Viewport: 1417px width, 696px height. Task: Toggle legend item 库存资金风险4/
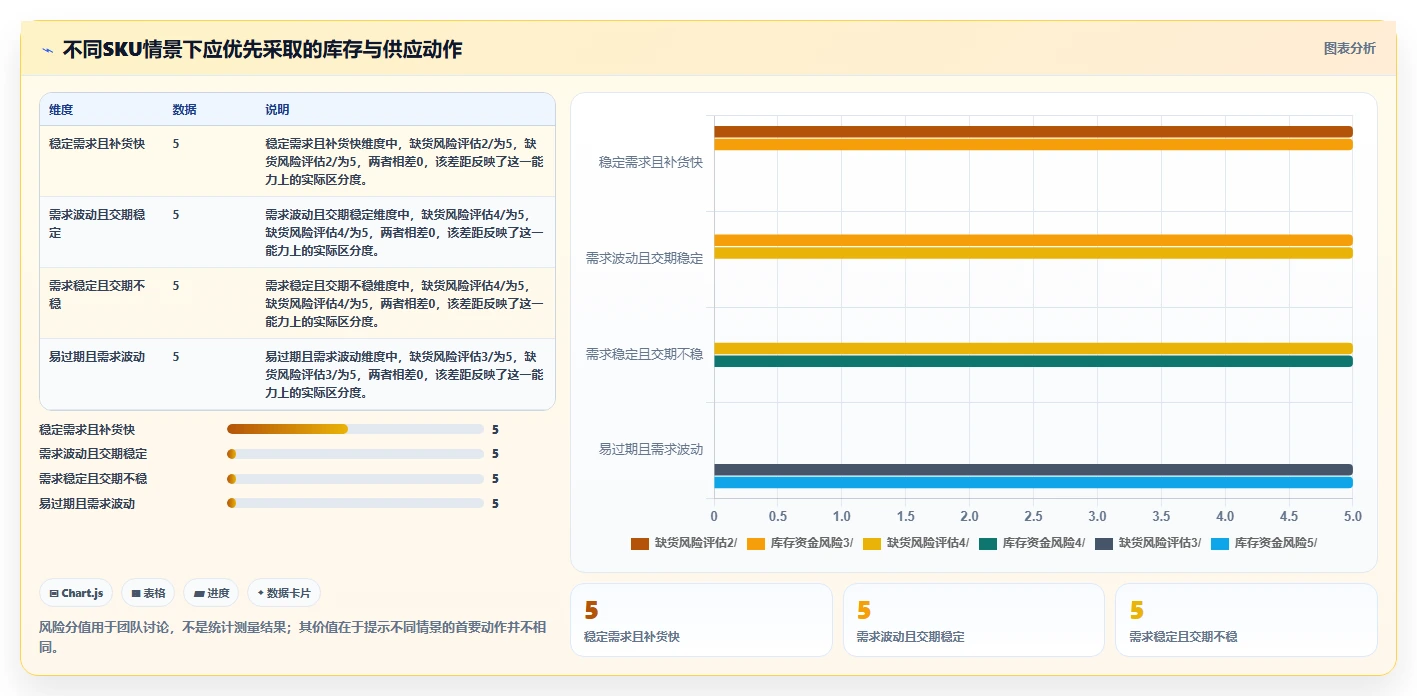tap(1032, 543)
